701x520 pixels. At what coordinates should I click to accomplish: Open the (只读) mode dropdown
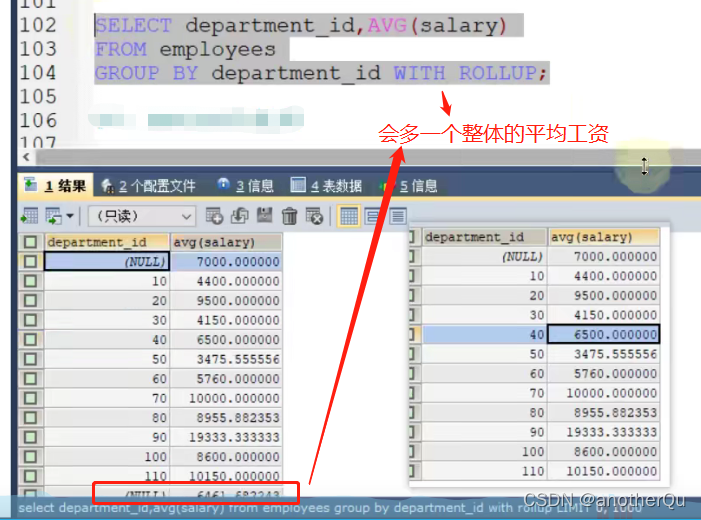[142, 216]
